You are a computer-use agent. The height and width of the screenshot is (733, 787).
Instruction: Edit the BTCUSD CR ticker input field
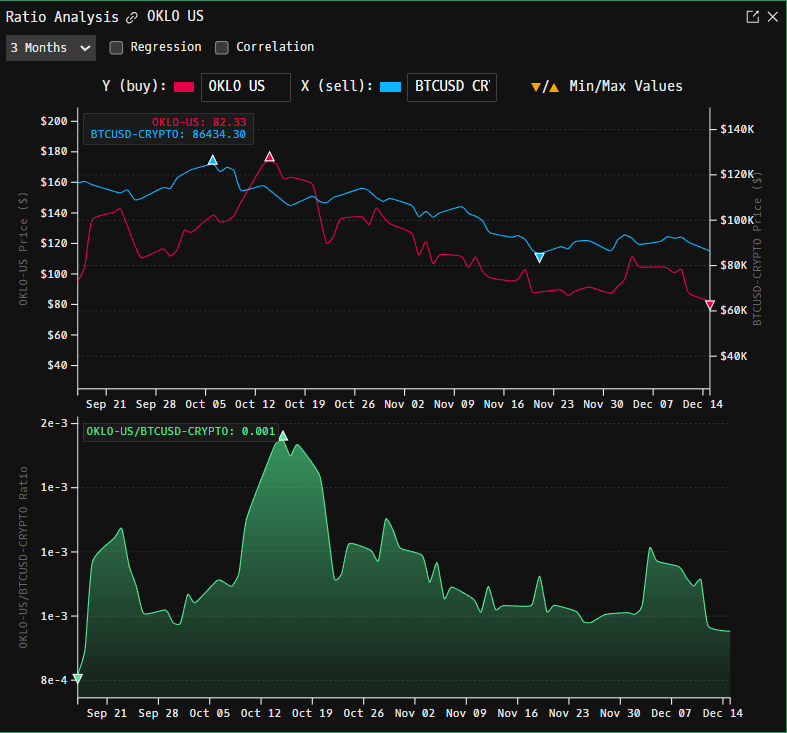(x=452, y=87)
